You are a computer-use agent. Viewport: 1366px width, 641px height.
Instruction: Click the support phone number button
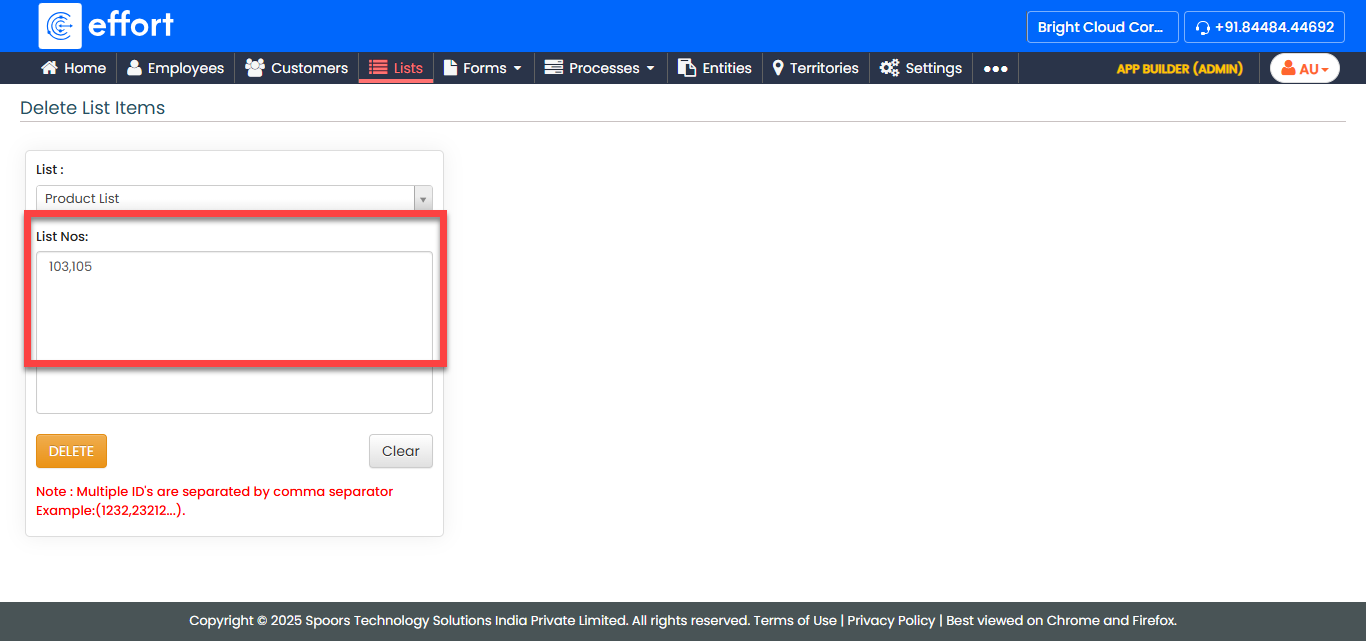[1264, 27]
